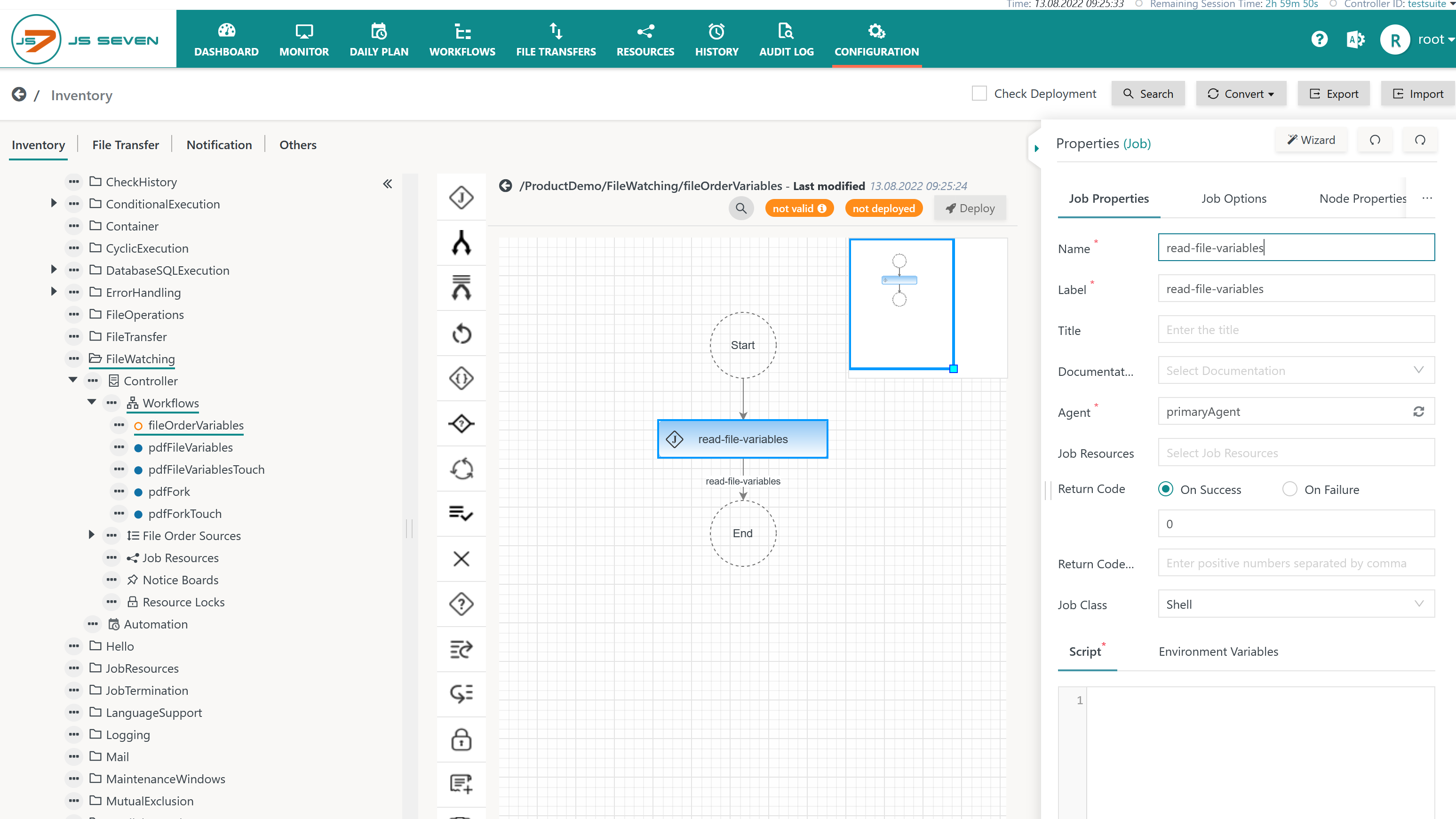Select the Prompt question diamond icon
The width and height of the screenshot is (1456, 819).
[x=461, y=604]
